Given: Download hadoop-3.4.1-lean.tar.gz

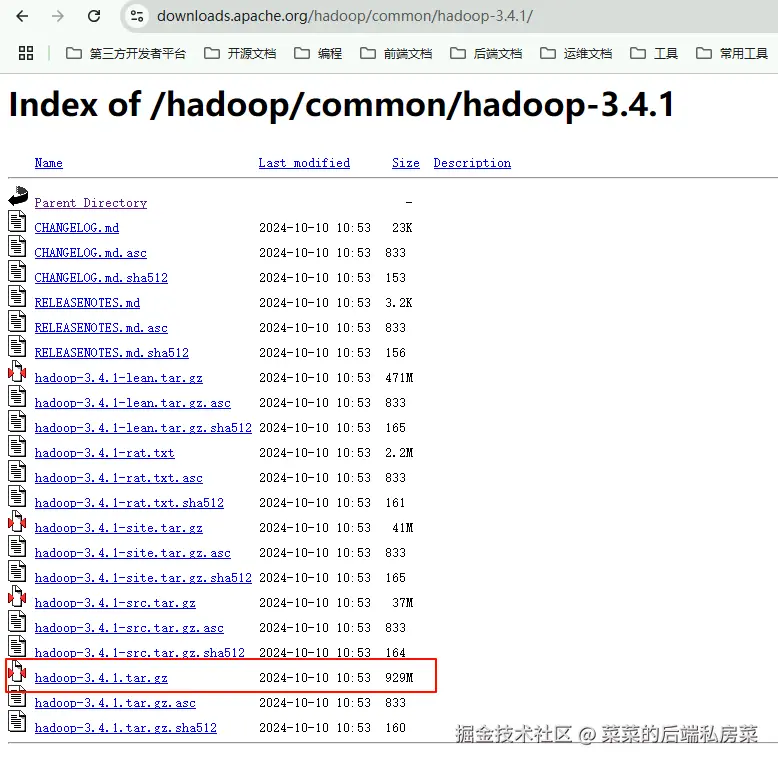Looking at the screenshot, I should pyautogui.click(x=119, y=378).
